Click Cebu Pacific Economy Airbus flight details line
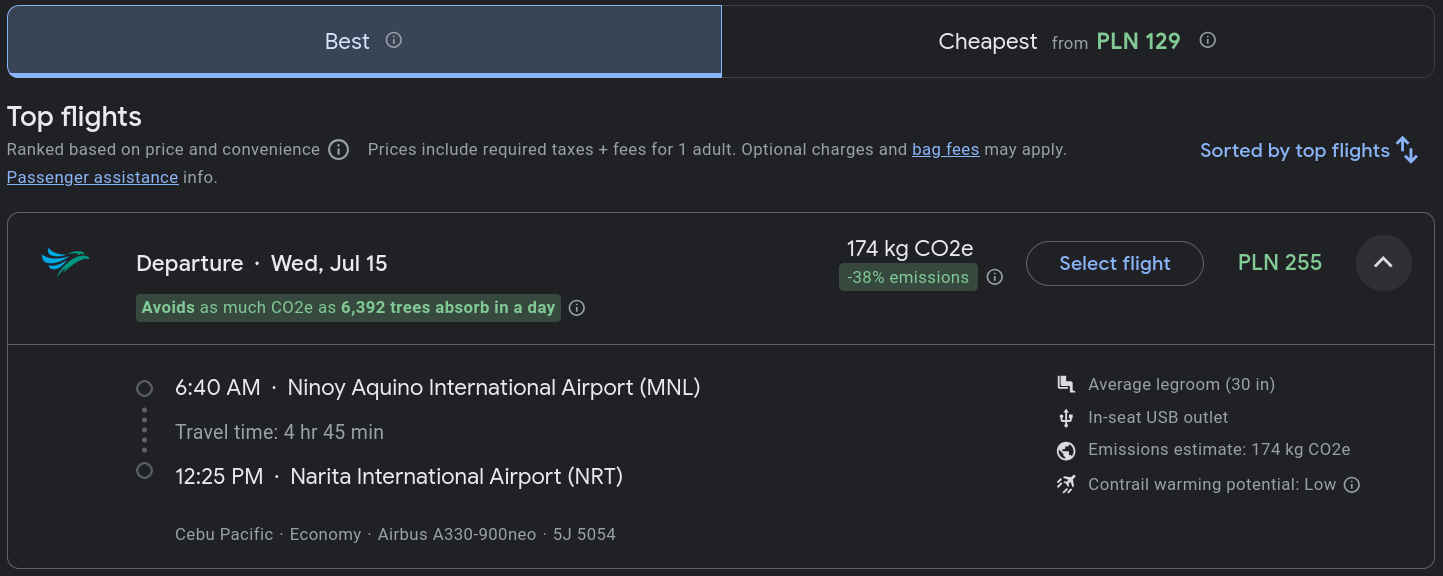The height and width of the screenshot is (576, 1443). 395,534
